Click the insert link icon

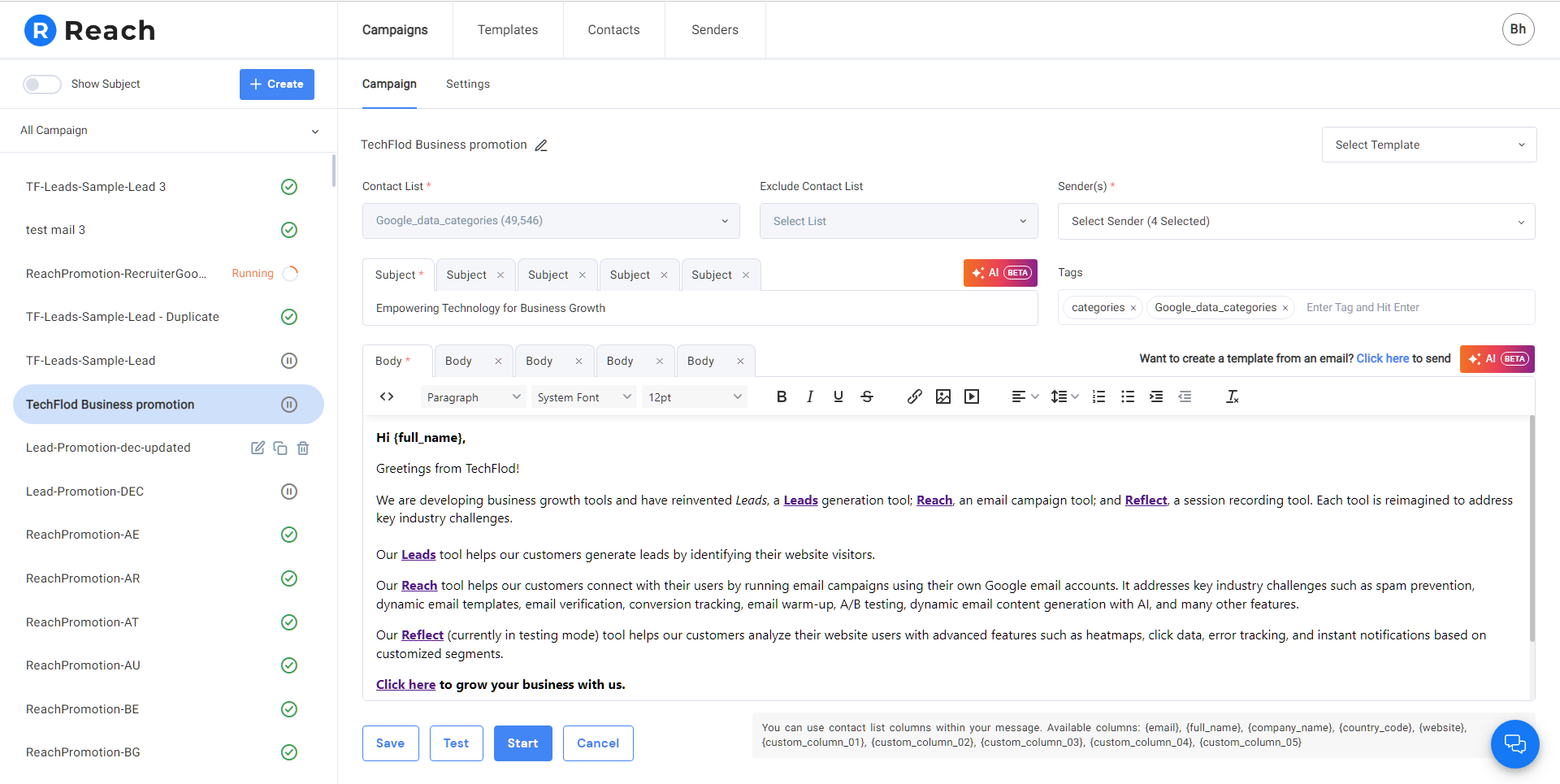click(x=914, y=396)
